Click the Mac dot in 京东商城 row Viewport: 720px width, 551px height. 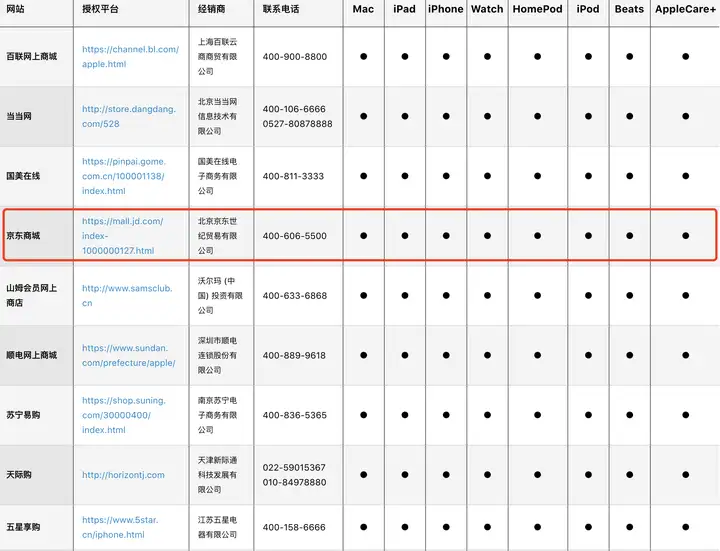point(363,236)
